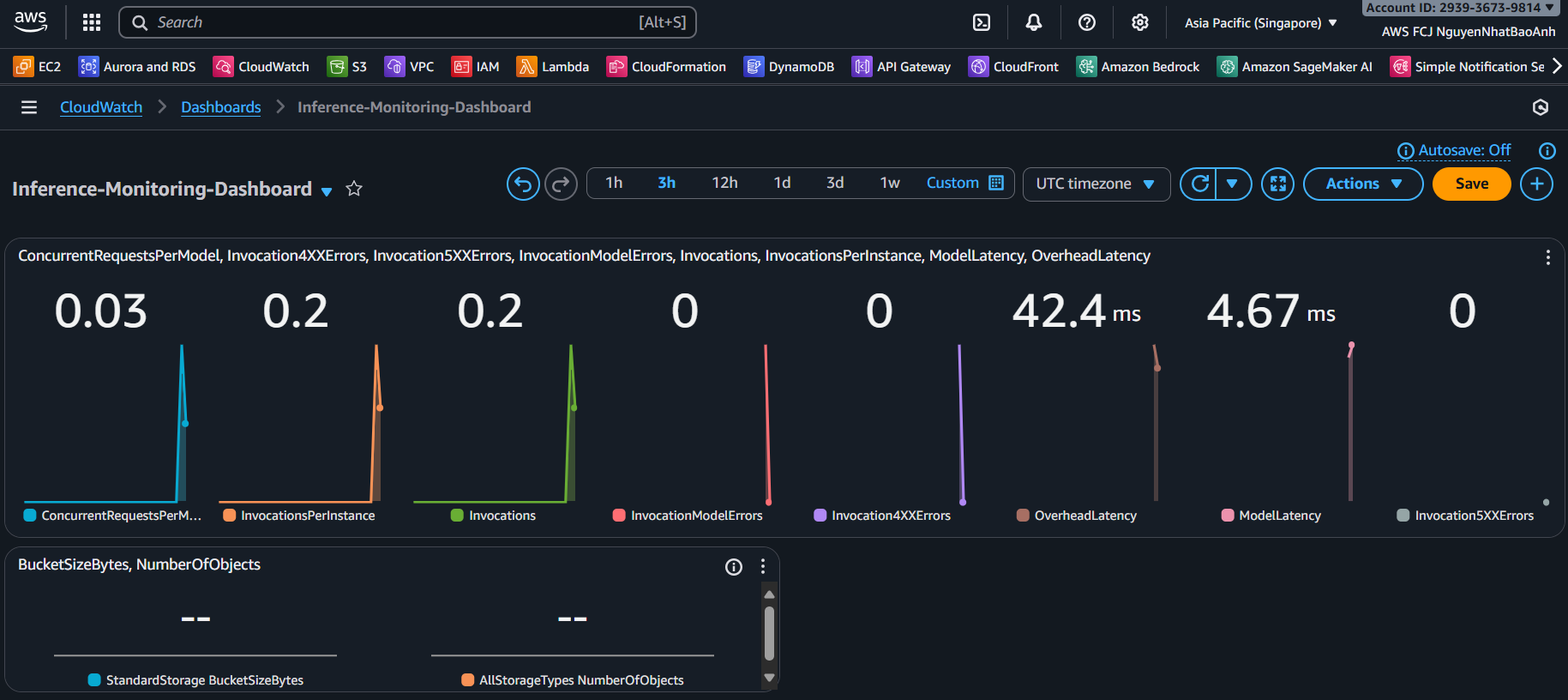Open EC2 shortcut in favorites bar
The image size is (1568, 700).
pos(37,67)
